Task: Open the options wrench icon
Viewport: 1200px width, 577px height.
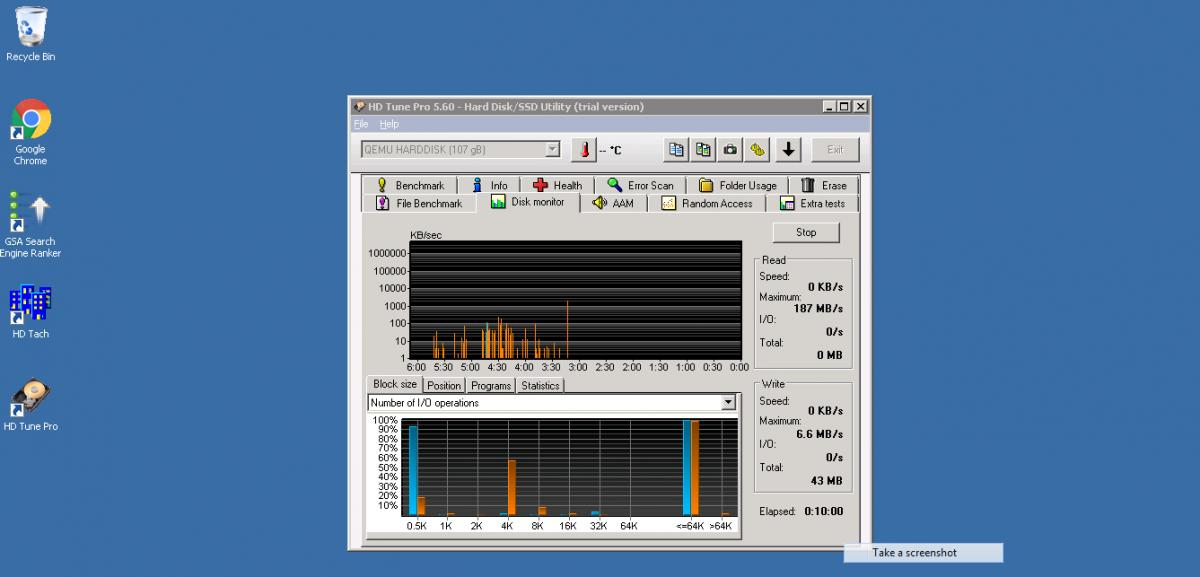Action: 758,150
